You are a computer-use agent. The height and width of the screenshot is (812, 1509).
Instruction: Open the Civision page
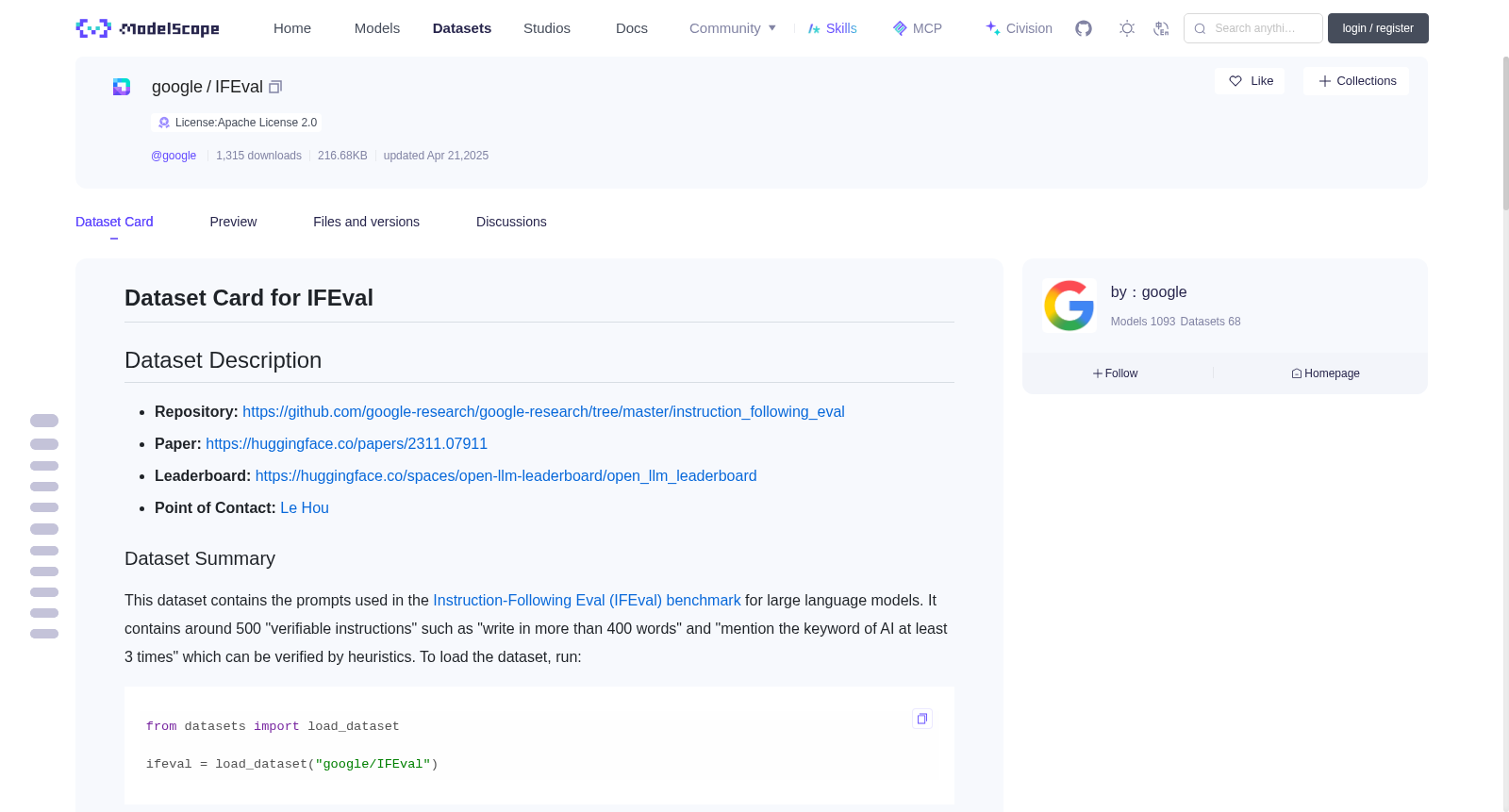1019,28
